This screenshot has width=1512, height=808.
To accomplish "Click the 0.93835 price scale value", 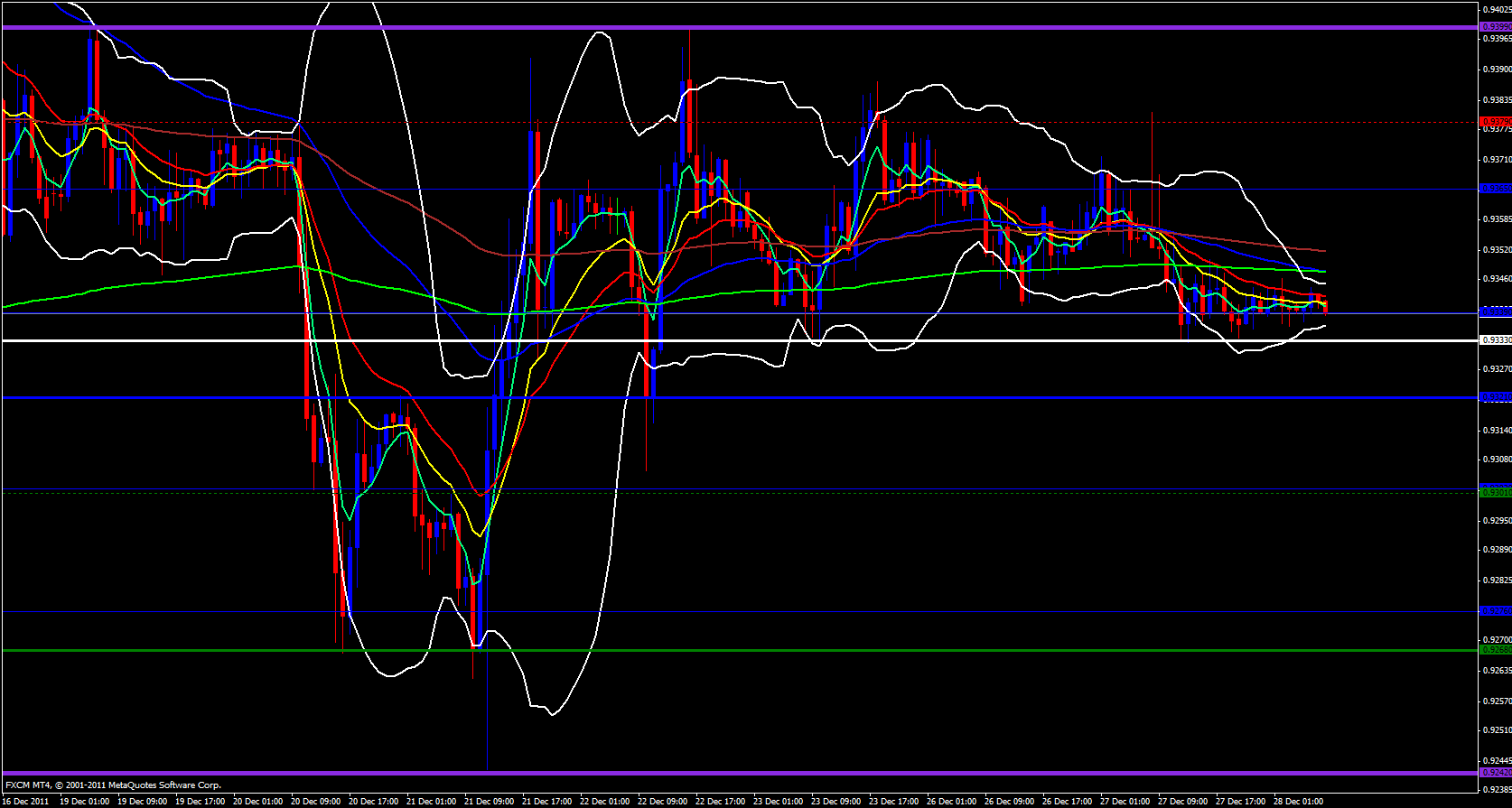I will (x=1497, y=99).
